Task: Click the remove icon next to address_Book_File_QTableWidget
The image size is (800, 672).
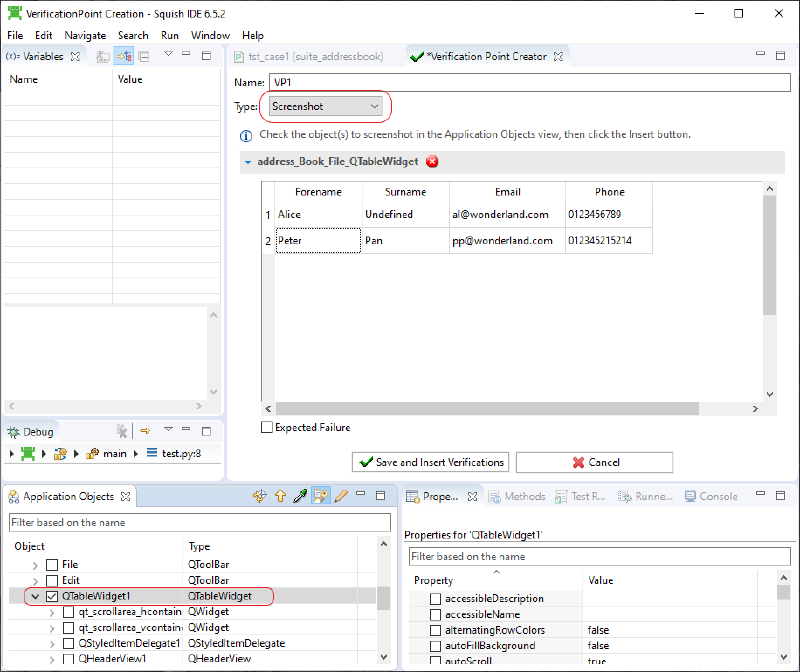Action: pyautogui.click(x=430, y=161)
